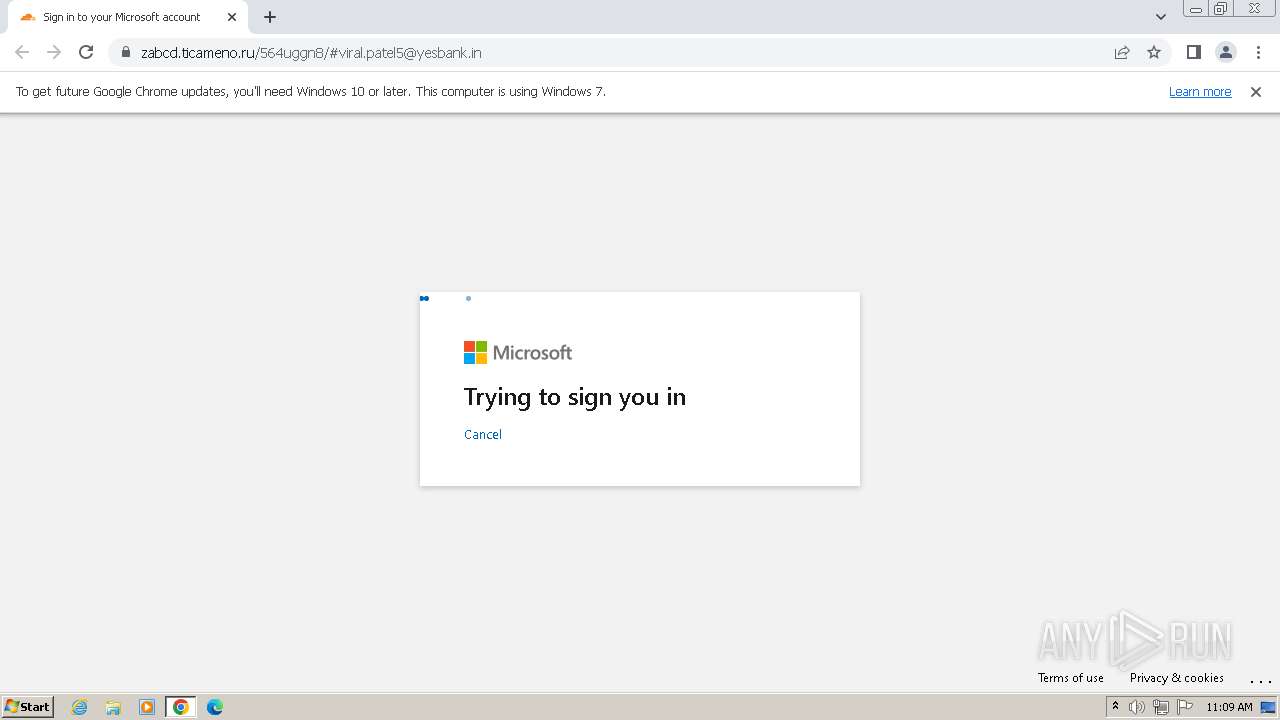Close the Chrome window
This screenshot has width=1280, height=720.
[1255, 9]
